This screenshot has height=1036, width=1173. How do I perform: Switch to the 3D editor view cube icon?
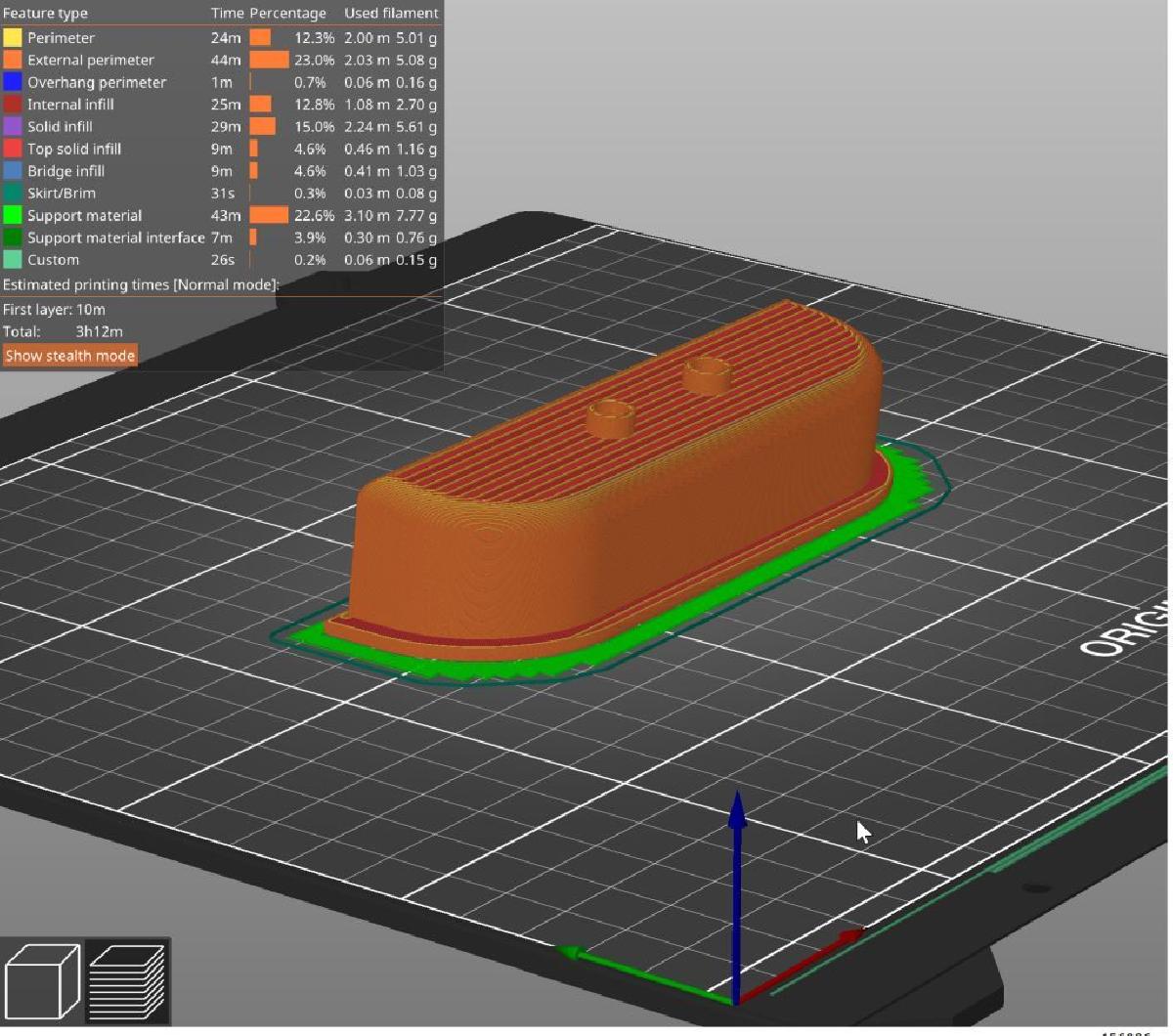pos(43,982)
